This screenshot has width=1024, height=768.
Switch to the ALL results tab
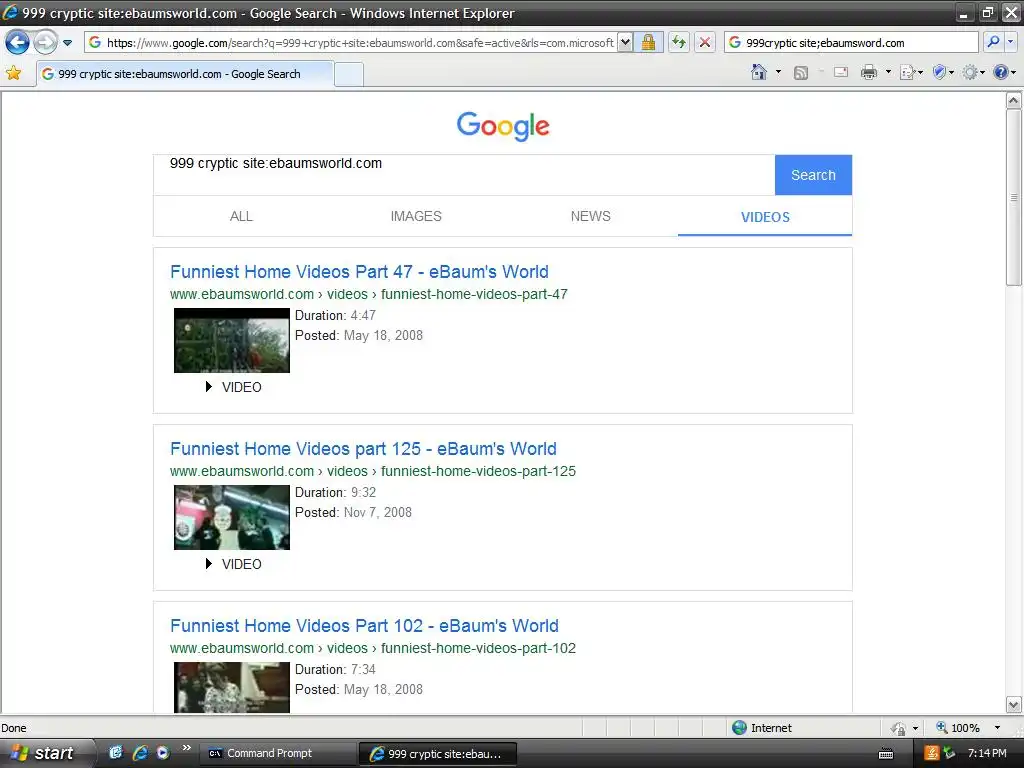pos(241,217)
